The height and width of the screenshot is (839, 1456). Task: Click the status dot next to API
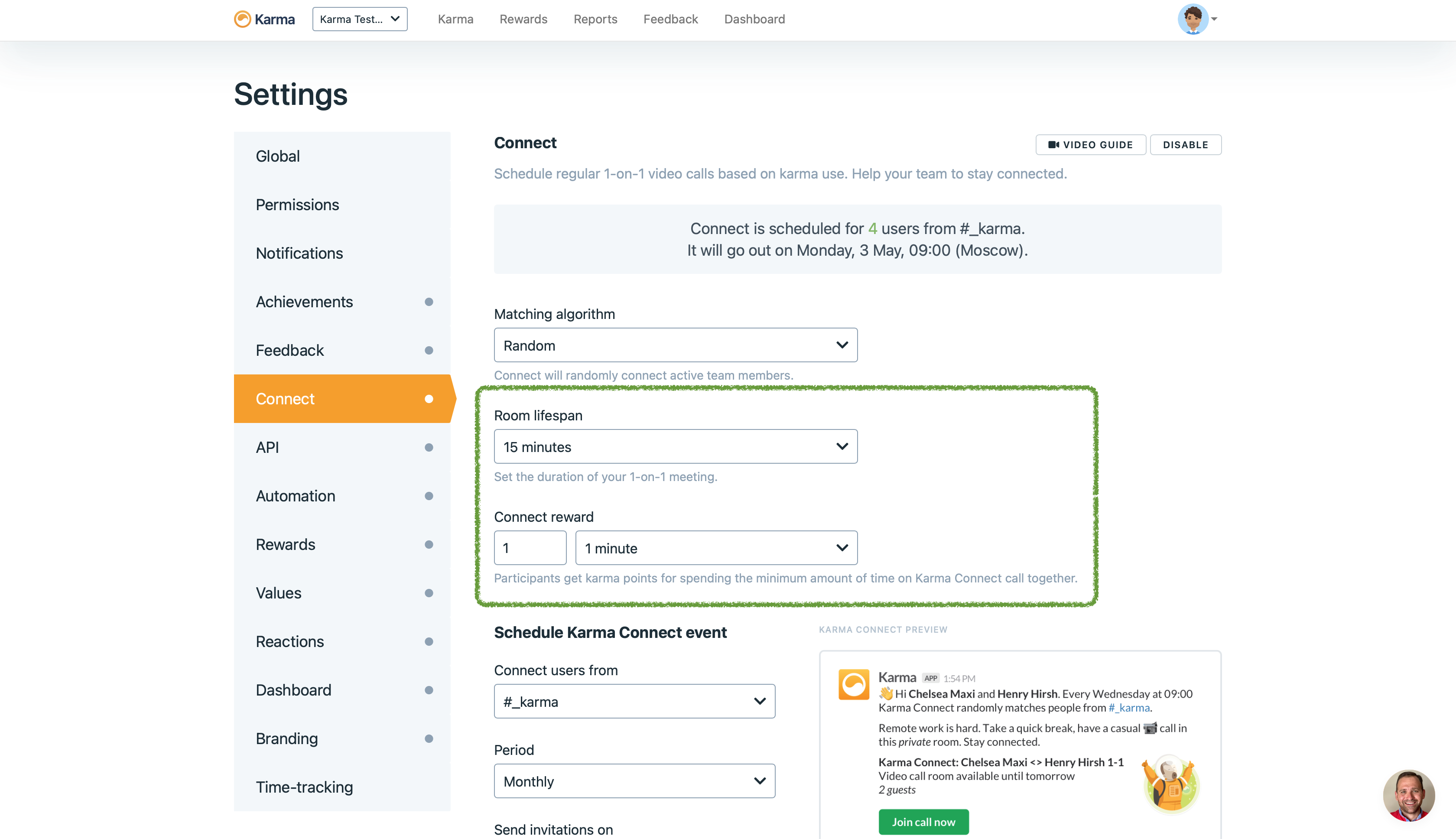(x=429, y=447)
